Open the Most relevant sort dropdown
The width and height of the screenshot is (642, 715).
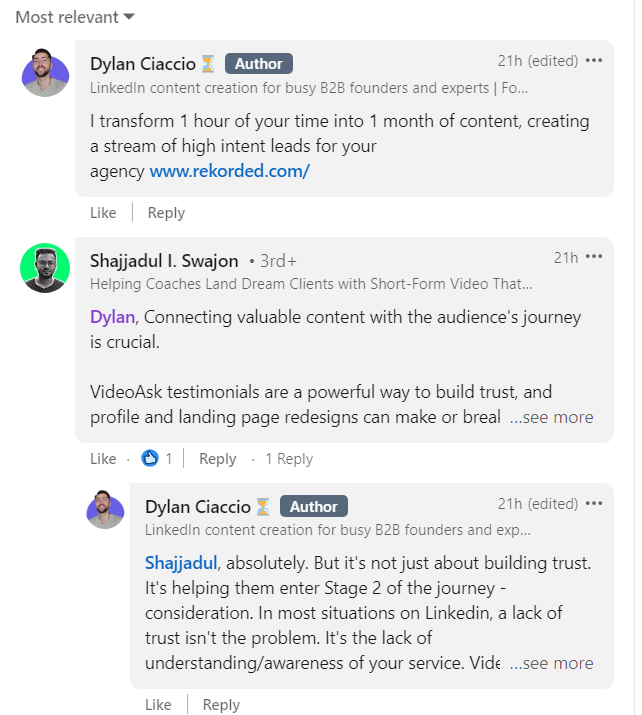tap(75, 17)
